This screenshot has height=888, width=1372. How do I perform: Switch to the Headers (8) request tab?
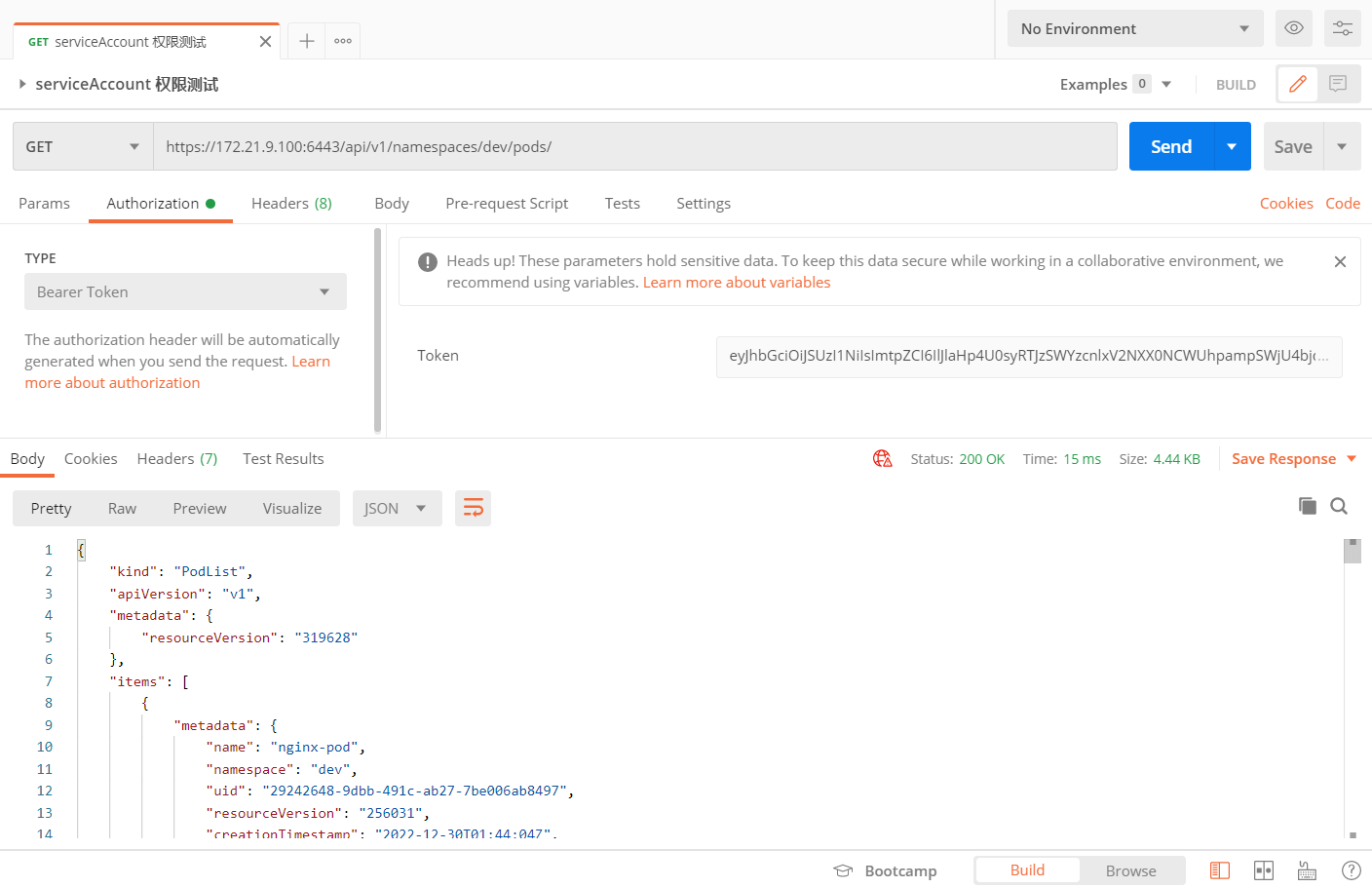pyautogui.click(x=291, y=204)
